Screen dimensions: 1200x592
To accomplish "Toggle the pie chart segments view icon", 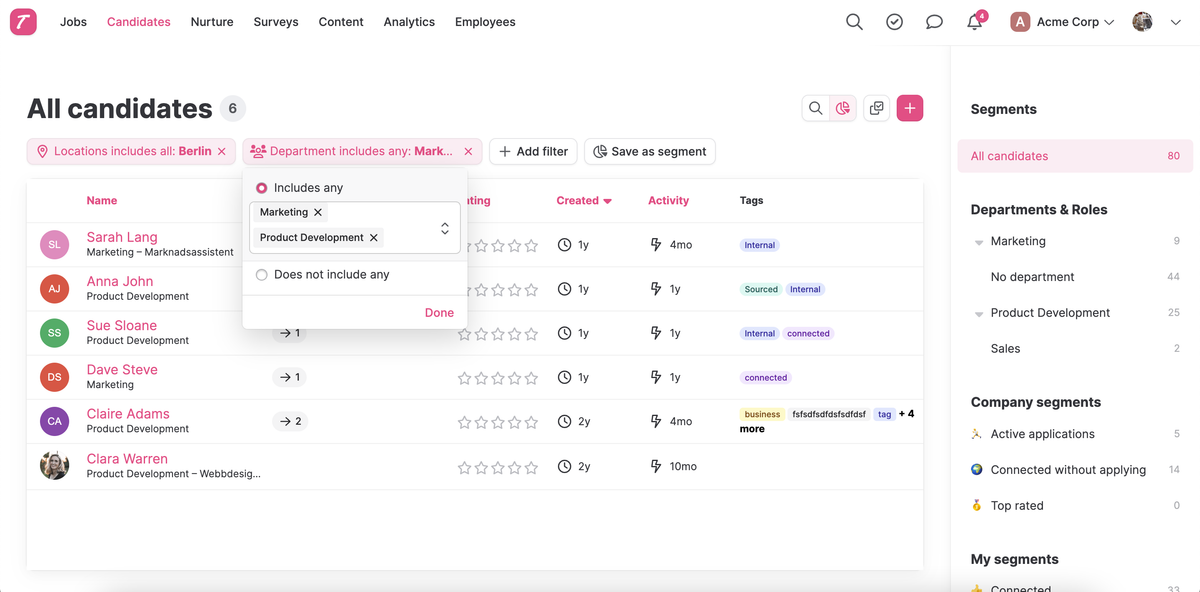I will click(x=843, y=108).
